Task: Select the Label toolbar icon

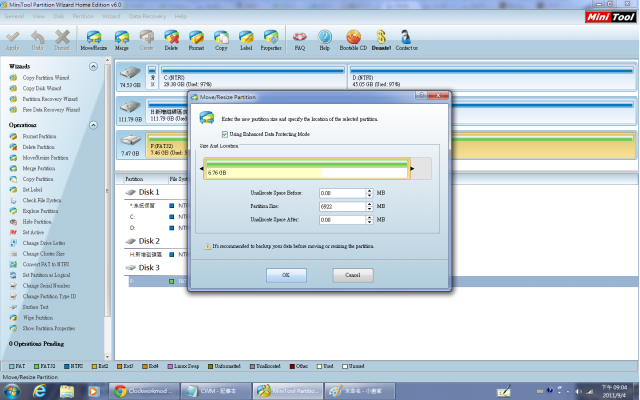Action: point(246,40)
